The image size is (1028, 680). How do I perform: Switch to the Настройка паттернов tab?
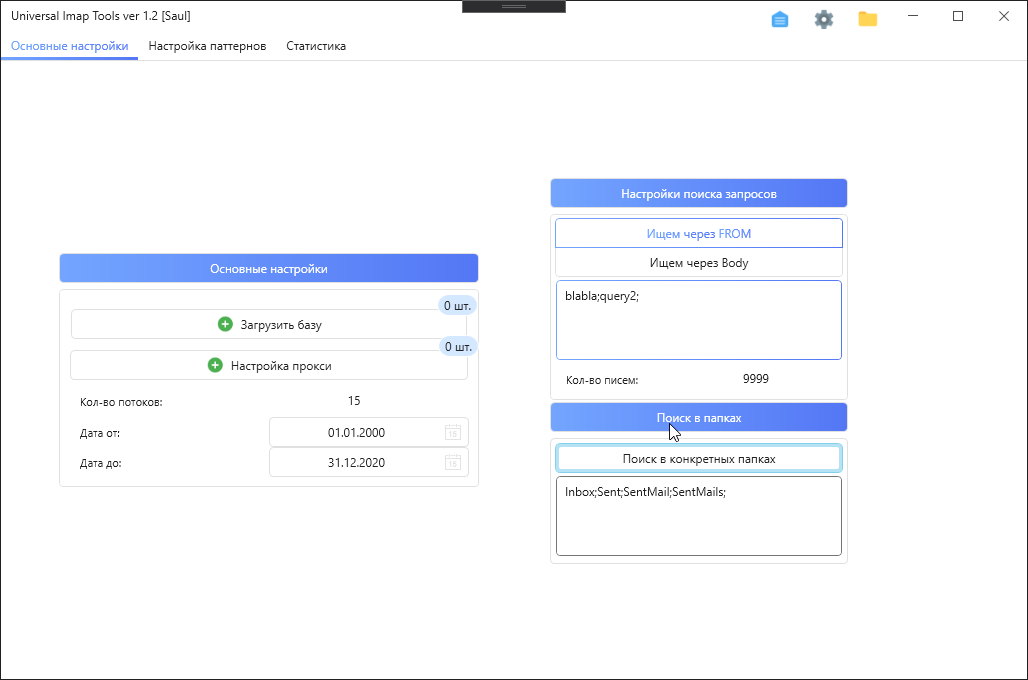click(x=207, y=46)
